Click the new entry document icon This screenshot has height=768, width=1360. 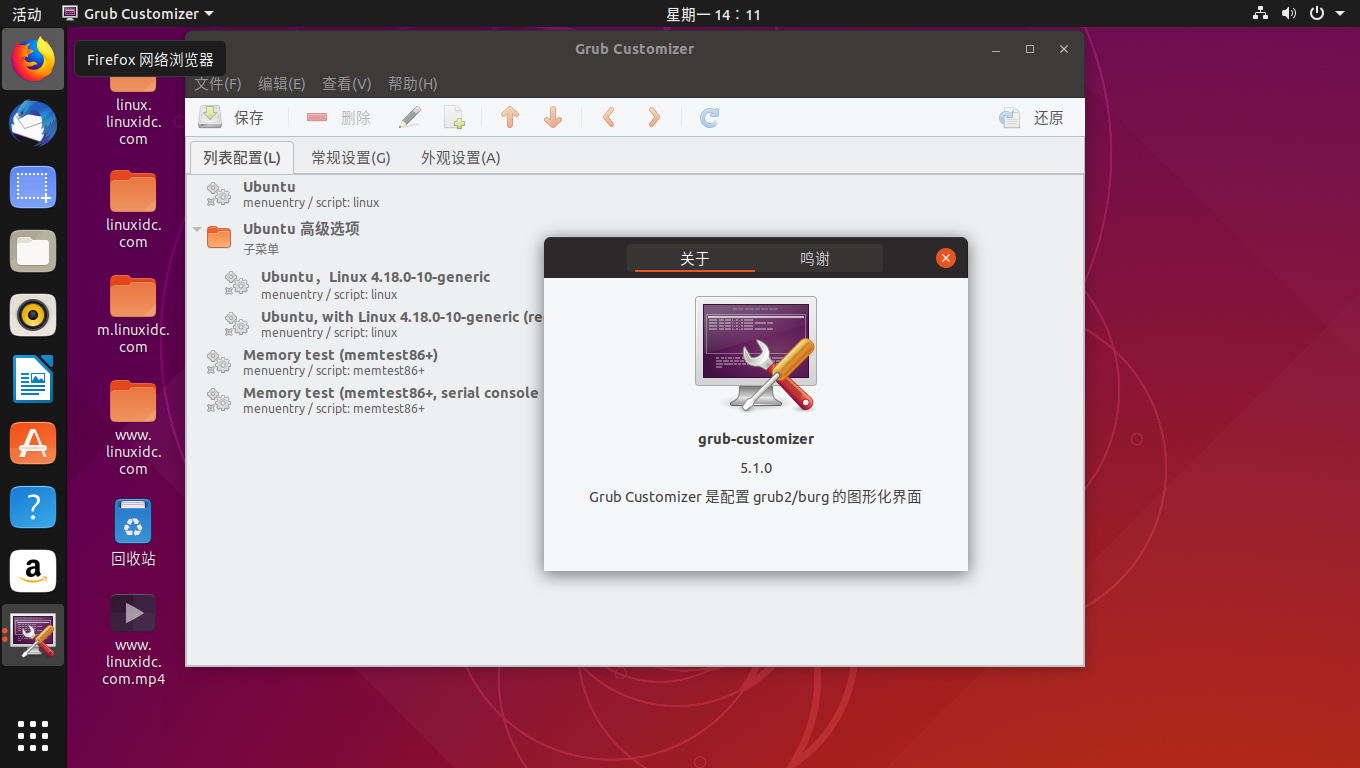pos(455,117)
